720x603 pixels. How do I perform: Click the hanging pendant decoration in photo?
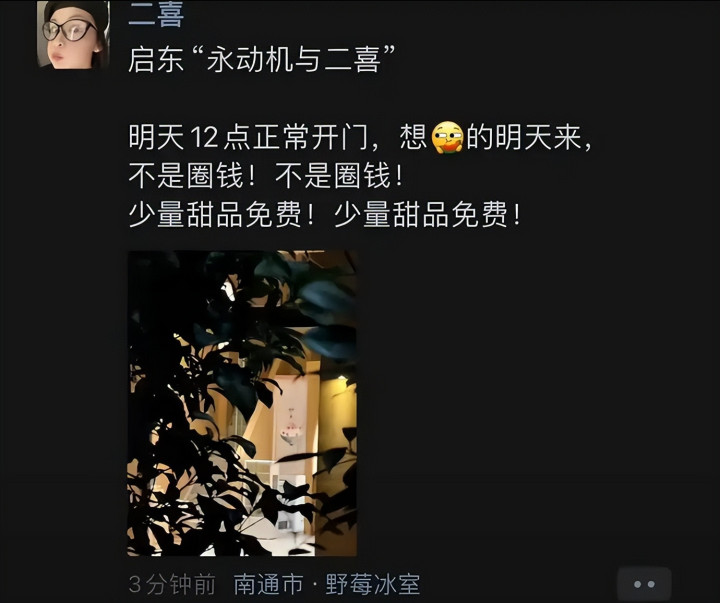[291, 427]
